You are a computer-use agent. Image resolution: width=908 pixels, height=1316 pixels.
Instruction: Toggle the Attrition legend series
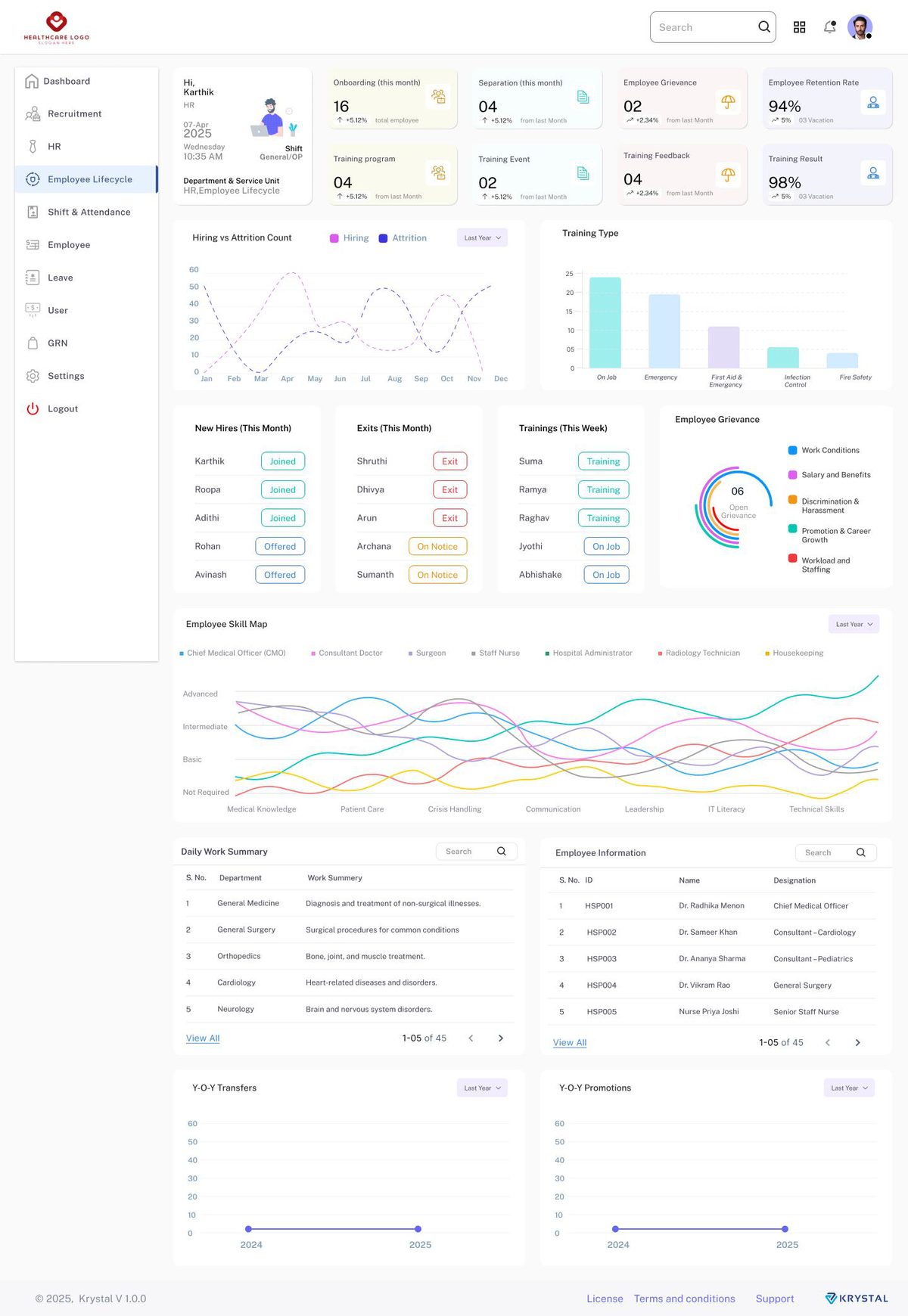pos(403,238)
